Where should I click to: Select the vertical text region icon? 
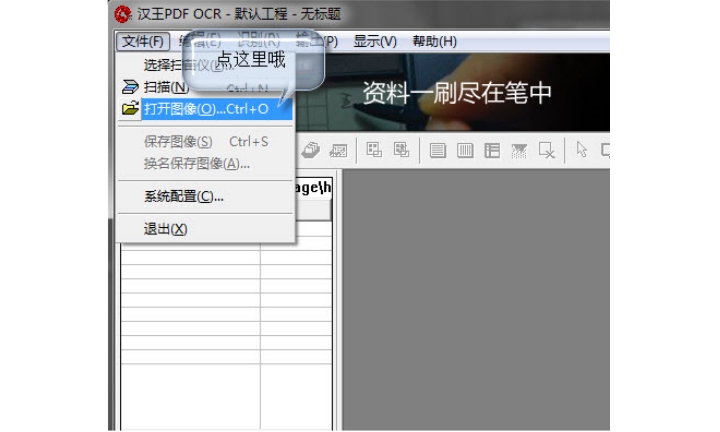(x=465, y=150)
